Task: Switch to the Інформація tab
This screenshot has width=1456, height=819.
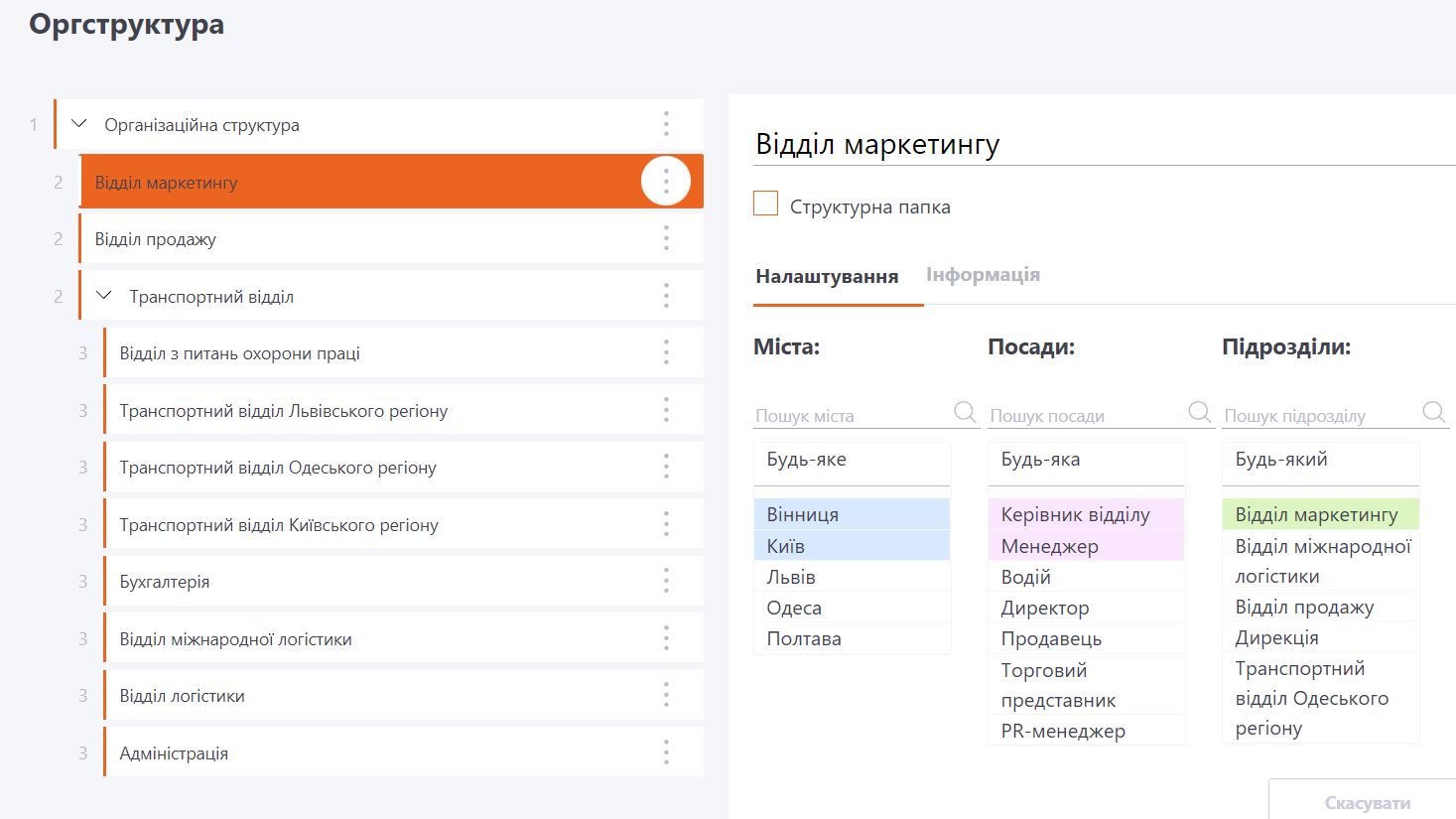Action: [983, 275]
